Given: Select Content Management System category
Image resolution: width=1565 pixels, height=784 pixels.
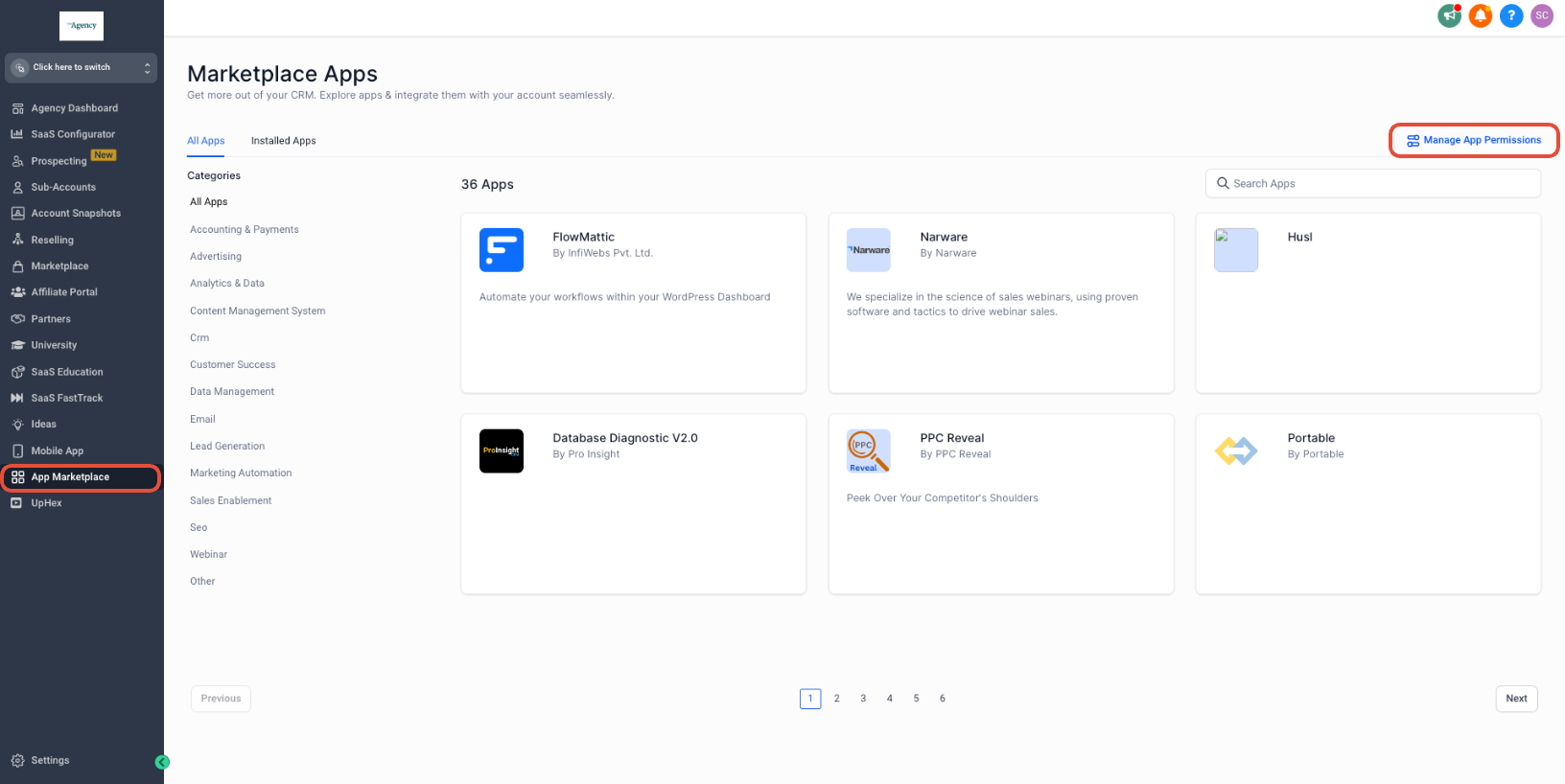Looking at the screenshot, I should (x=258, y=311).
